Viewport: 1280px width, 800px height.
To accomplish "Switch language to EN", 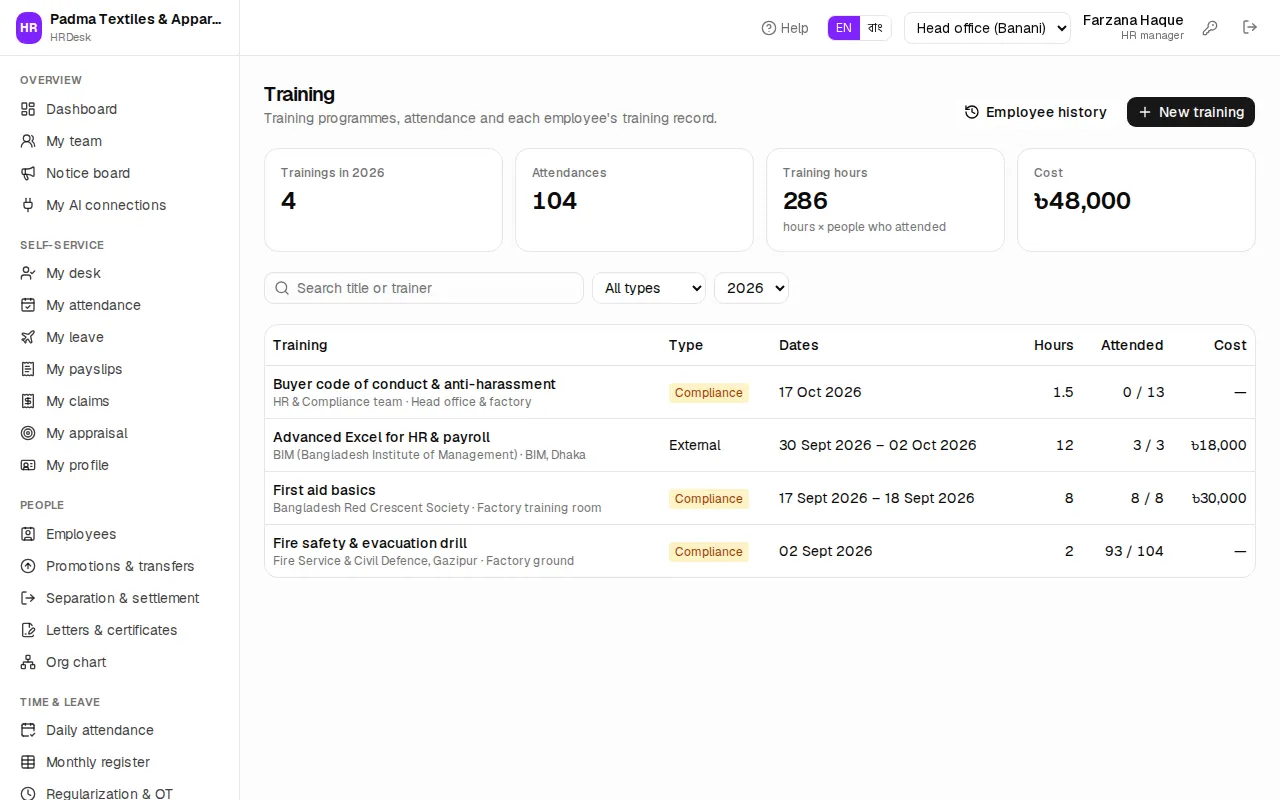I will click(x=844, y=28).
